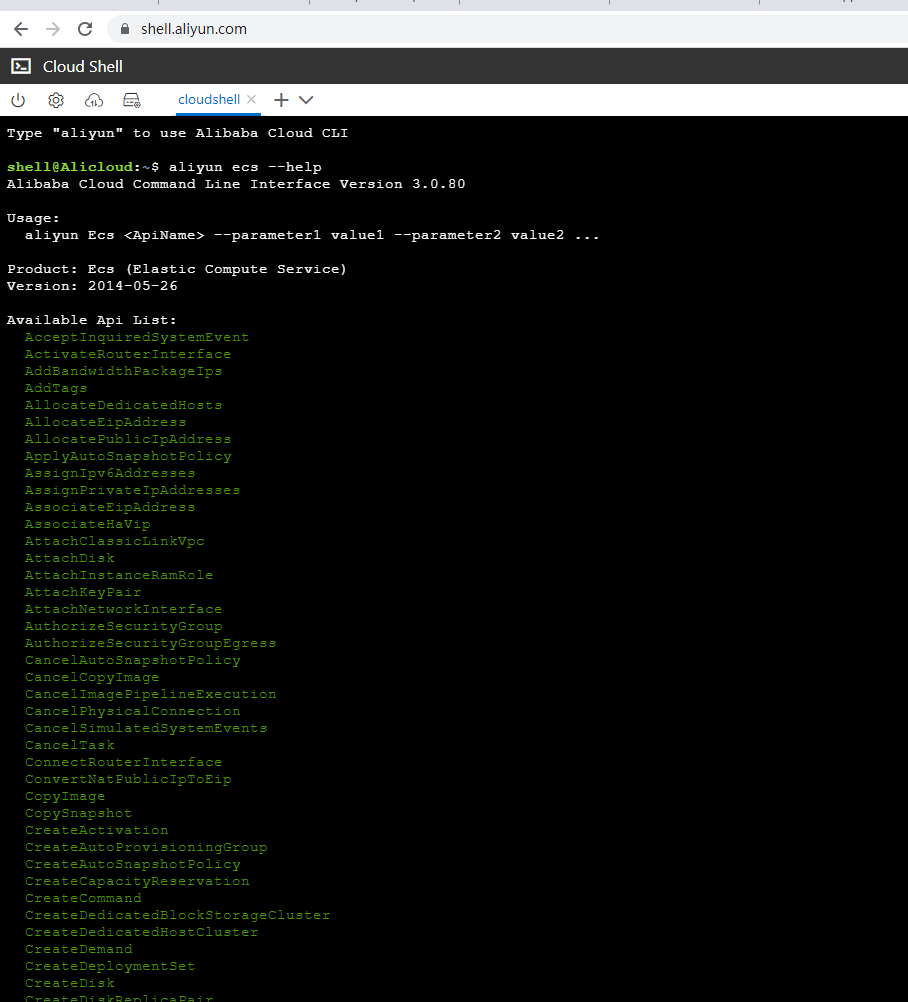This screenshot has width=908, height=1002.
Task: Click CreateAutoSnapshotPolicy entry
Action: (x=132, y=864)
